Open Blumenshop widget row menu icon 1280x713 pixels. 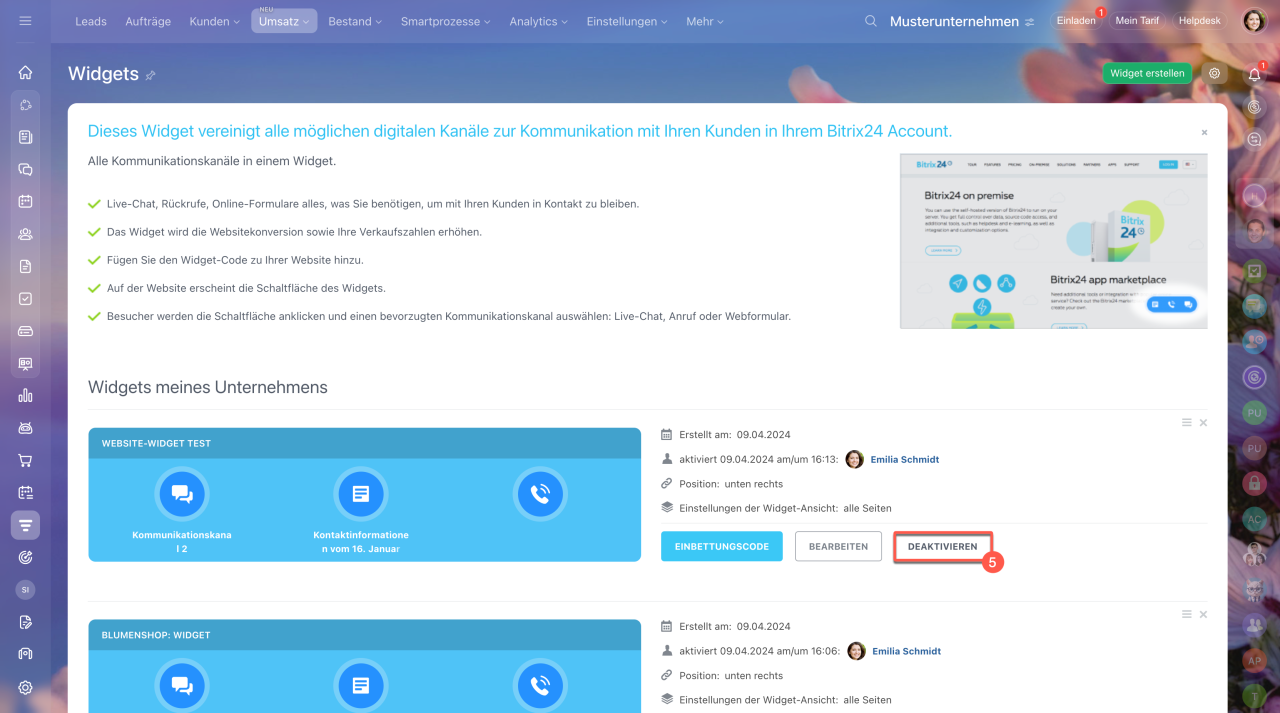coord(1186,614)
